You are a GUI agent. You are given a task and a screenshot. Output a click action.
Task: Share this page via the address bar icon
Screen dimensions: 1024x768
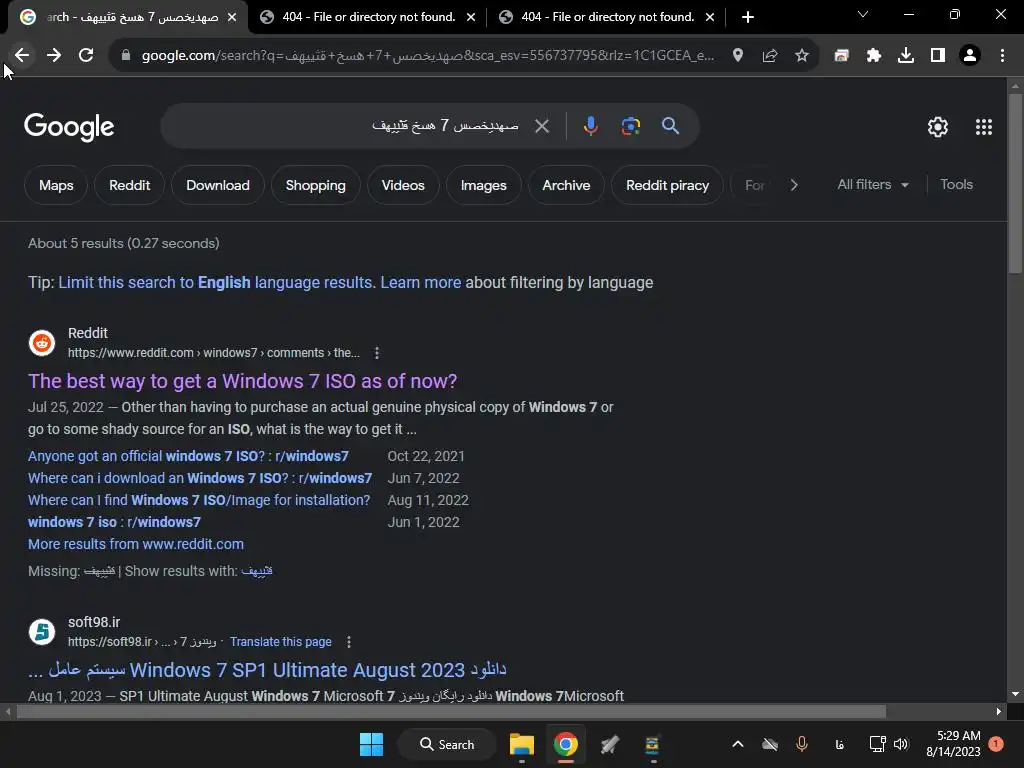[770, 56]
